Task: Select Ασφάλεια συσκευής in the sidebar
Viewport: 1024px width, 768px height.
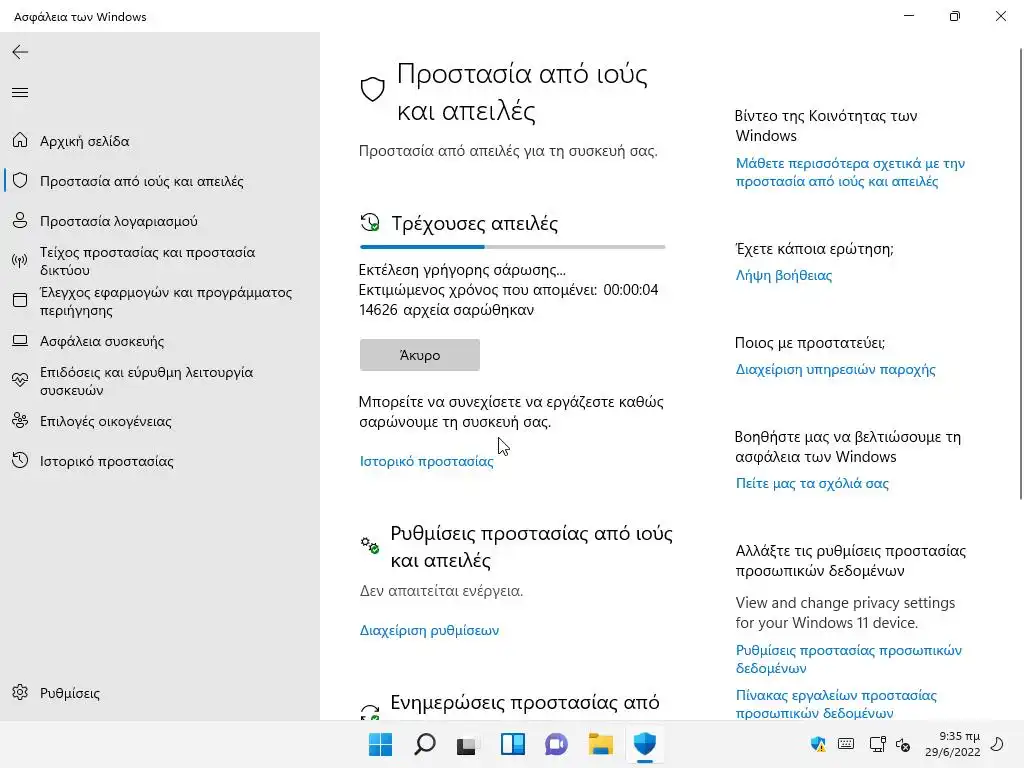Action: [x=160, y=341]
